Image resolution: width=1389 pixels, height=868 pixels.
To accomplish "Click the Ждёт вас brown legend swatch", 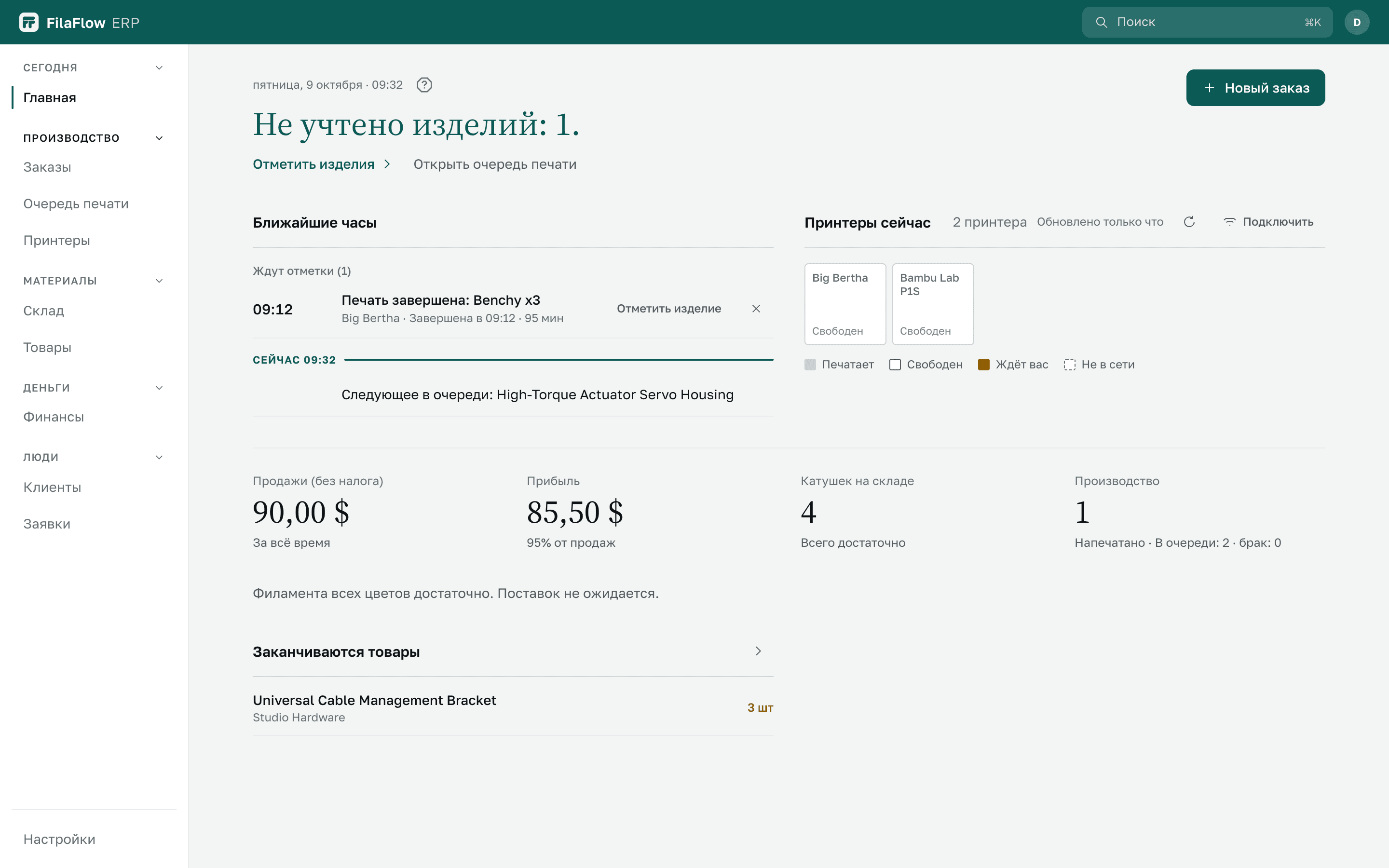I will click(x=984, y=365).
